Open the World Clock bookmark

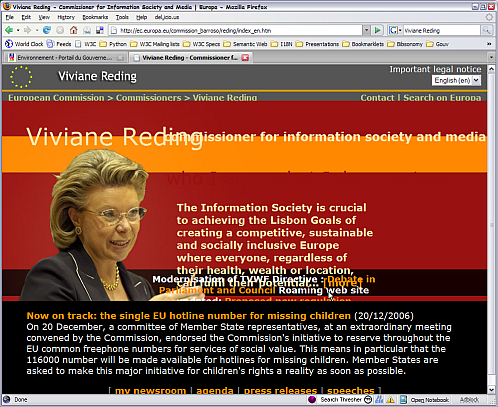(x=24, y=44)
